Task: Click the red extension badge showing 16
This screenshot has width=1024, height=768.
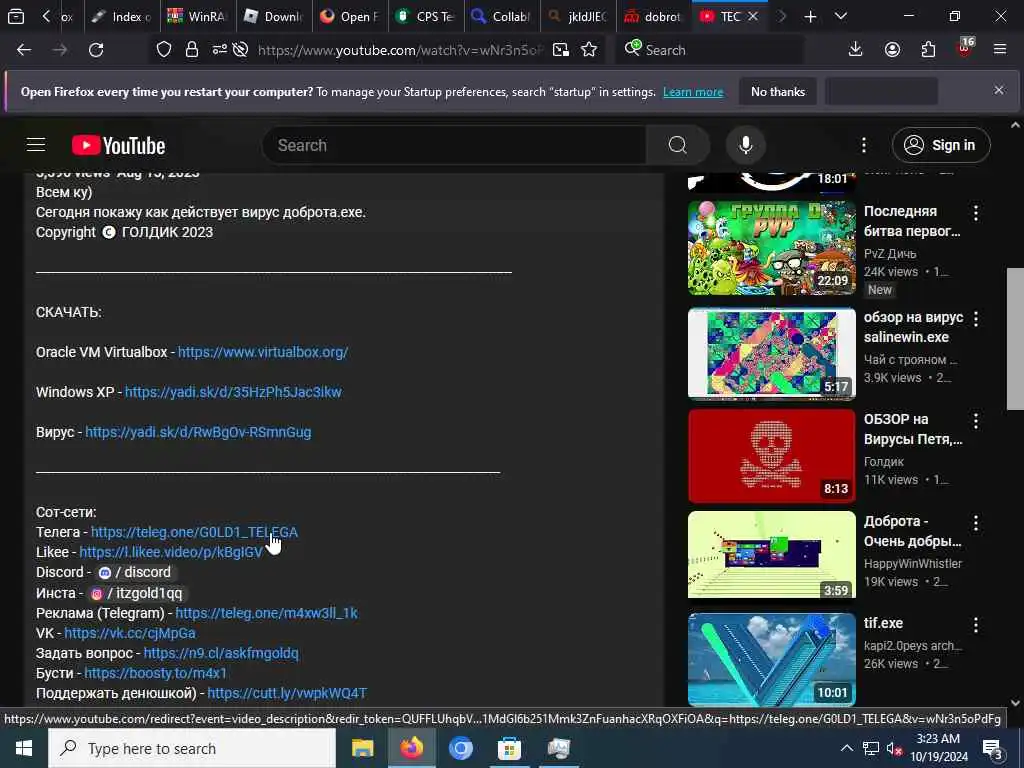Action: click(965, 47)
